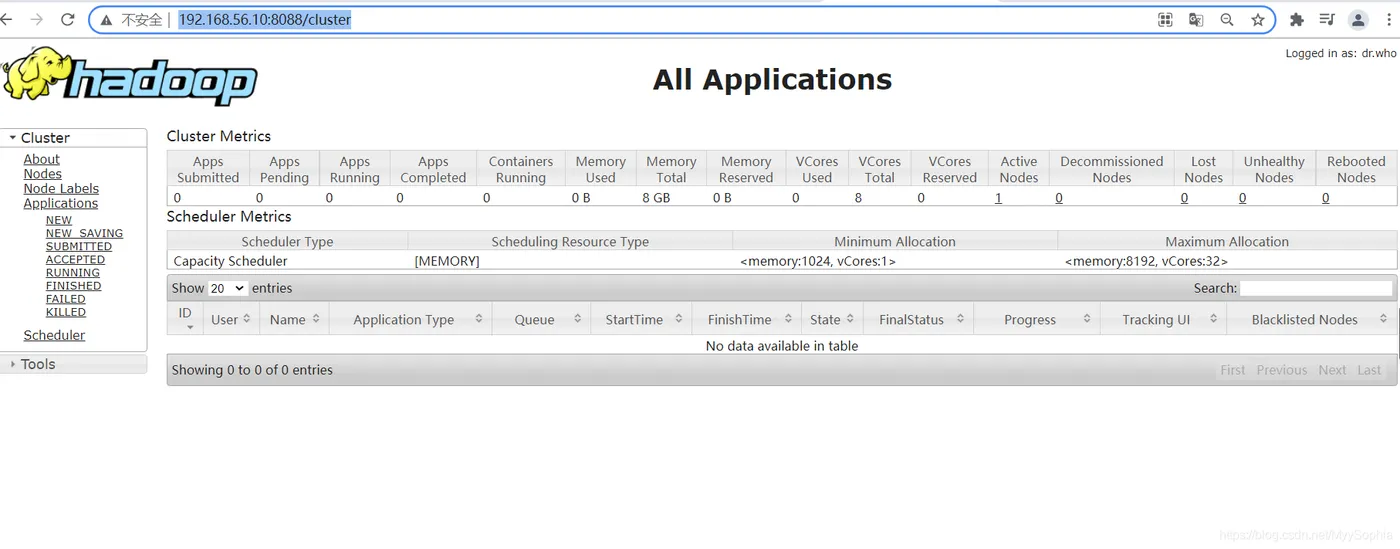Sort the table by Queue column
Screen dimensions: 1400x549
pos(541,319)
